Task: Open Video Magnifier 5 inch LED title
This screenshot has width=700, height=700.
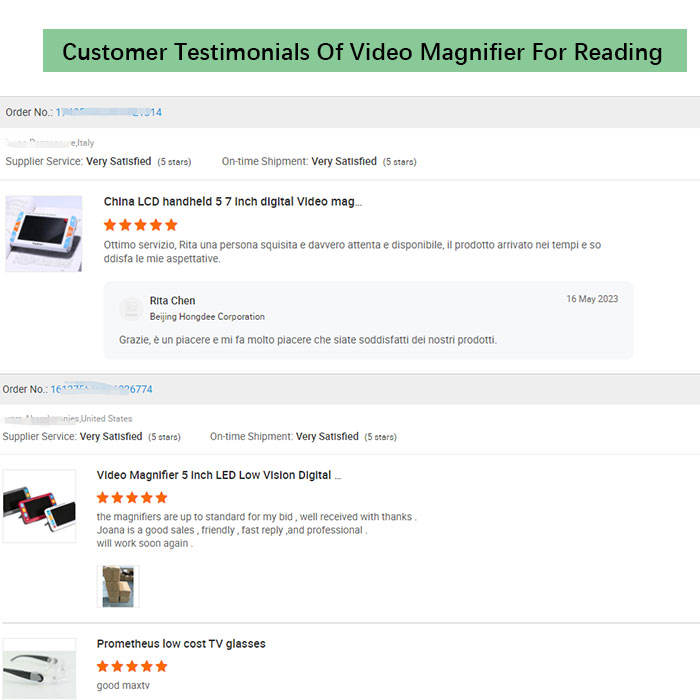Action: point(219,475)
